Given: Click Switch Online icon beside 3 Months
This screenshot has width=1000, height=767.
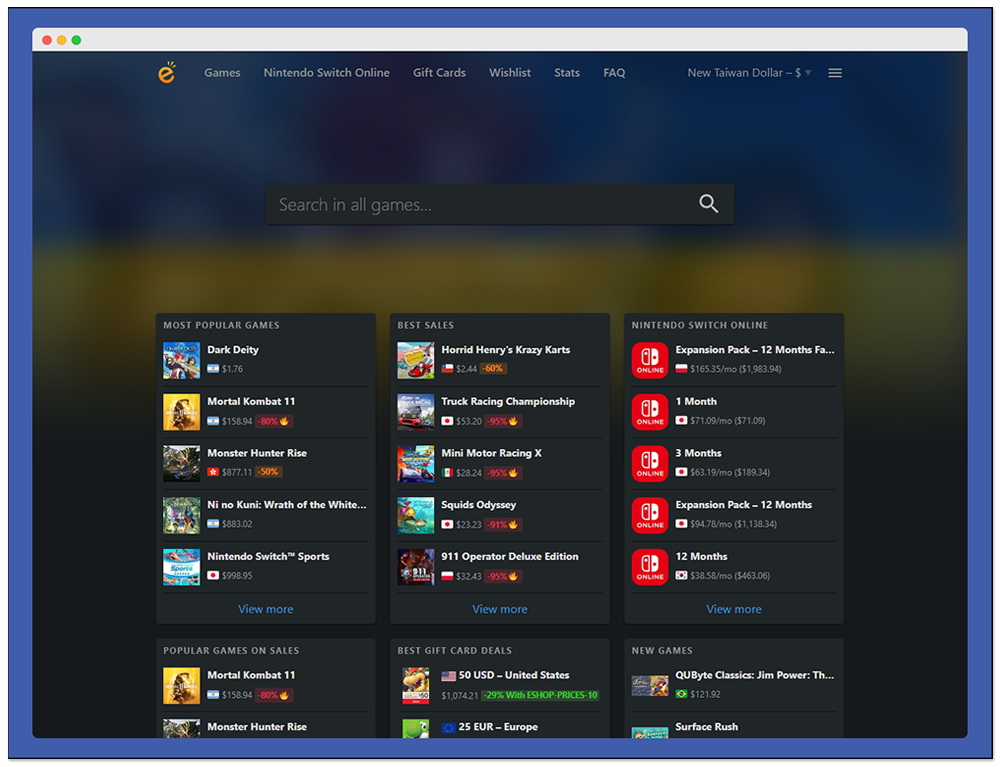Looking at the screenshot, I should pos(650,464).
